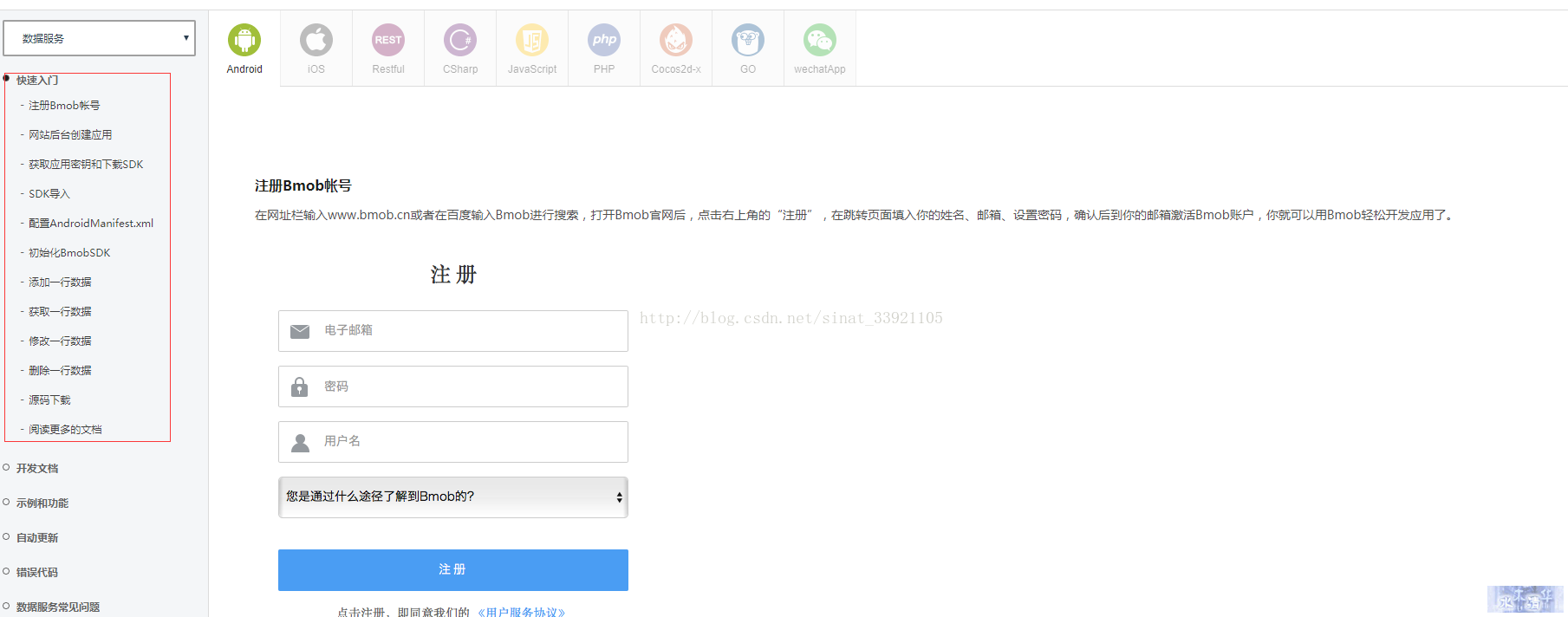Open the 网站后台创建应用 sidebar item

click(70, 135)
